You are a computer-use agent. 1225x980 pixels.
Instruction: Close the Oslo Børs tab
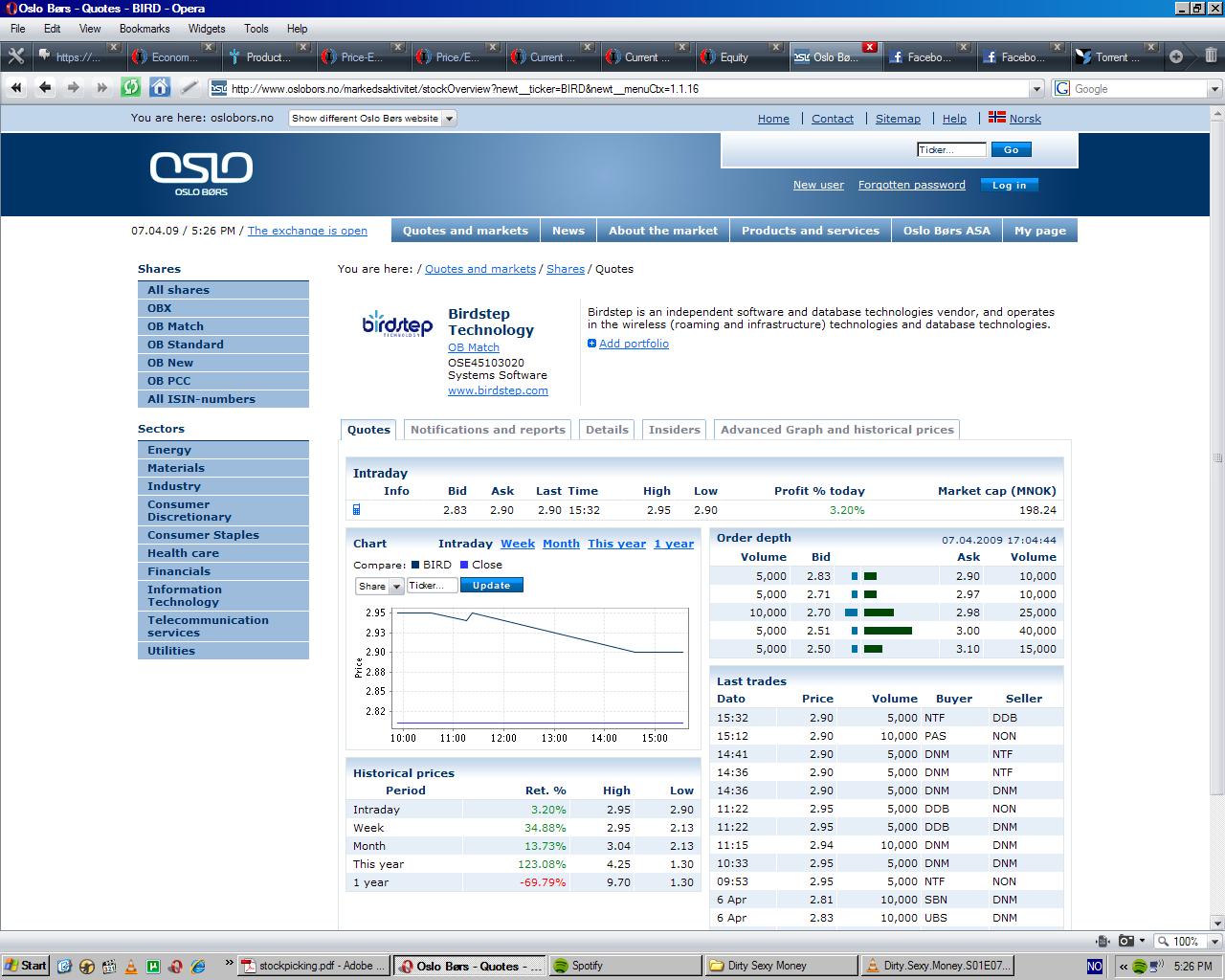[870, 47]
